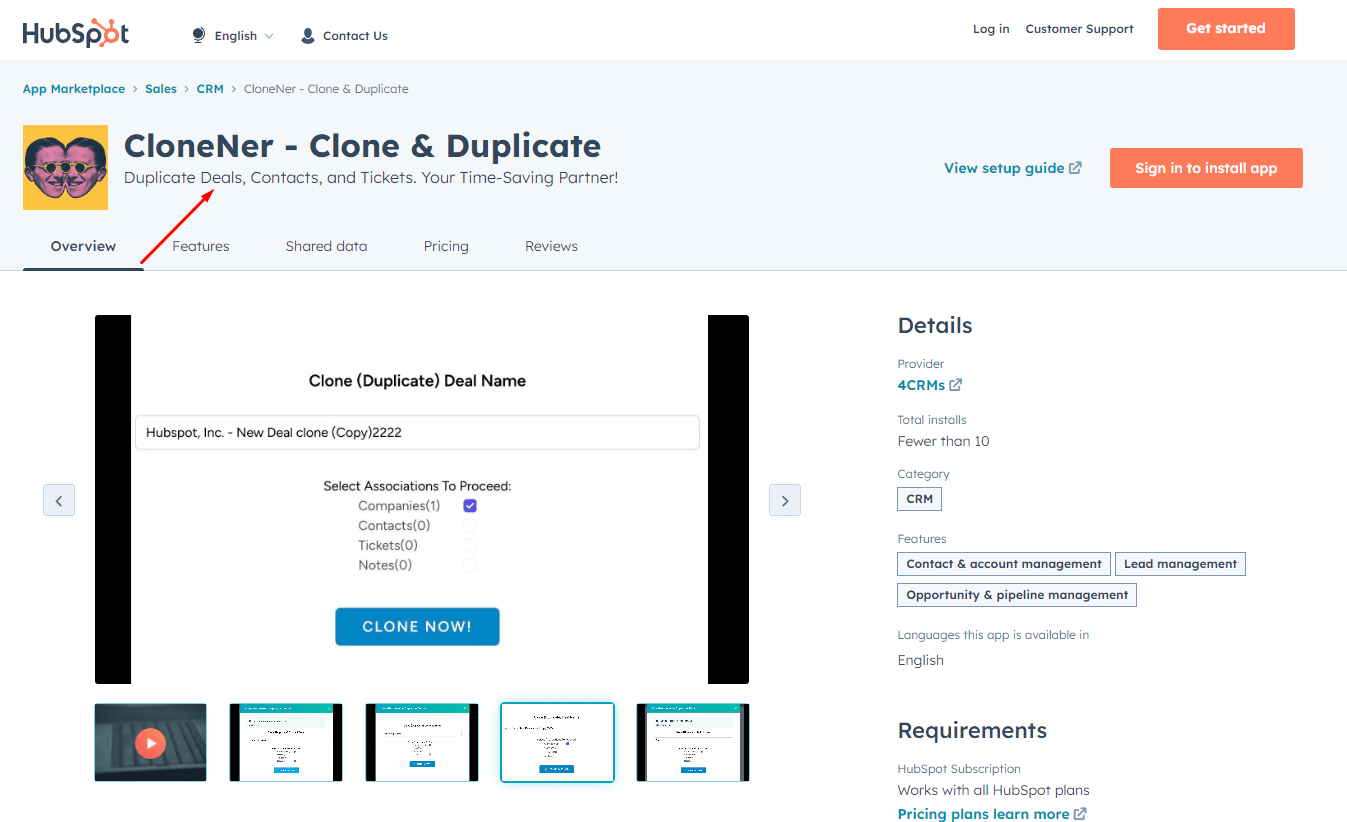The height and width of the screenshot is (822, 1347).
Task: Select the Overview tab
Action: pos(83,246)
